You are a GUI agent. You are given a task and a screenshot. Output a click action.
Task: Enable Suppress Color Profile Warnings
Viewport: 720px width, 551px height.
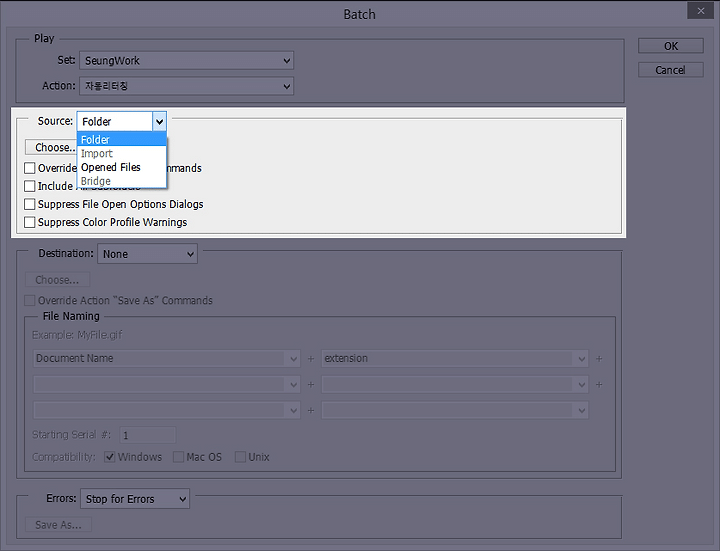coord(30,222)
